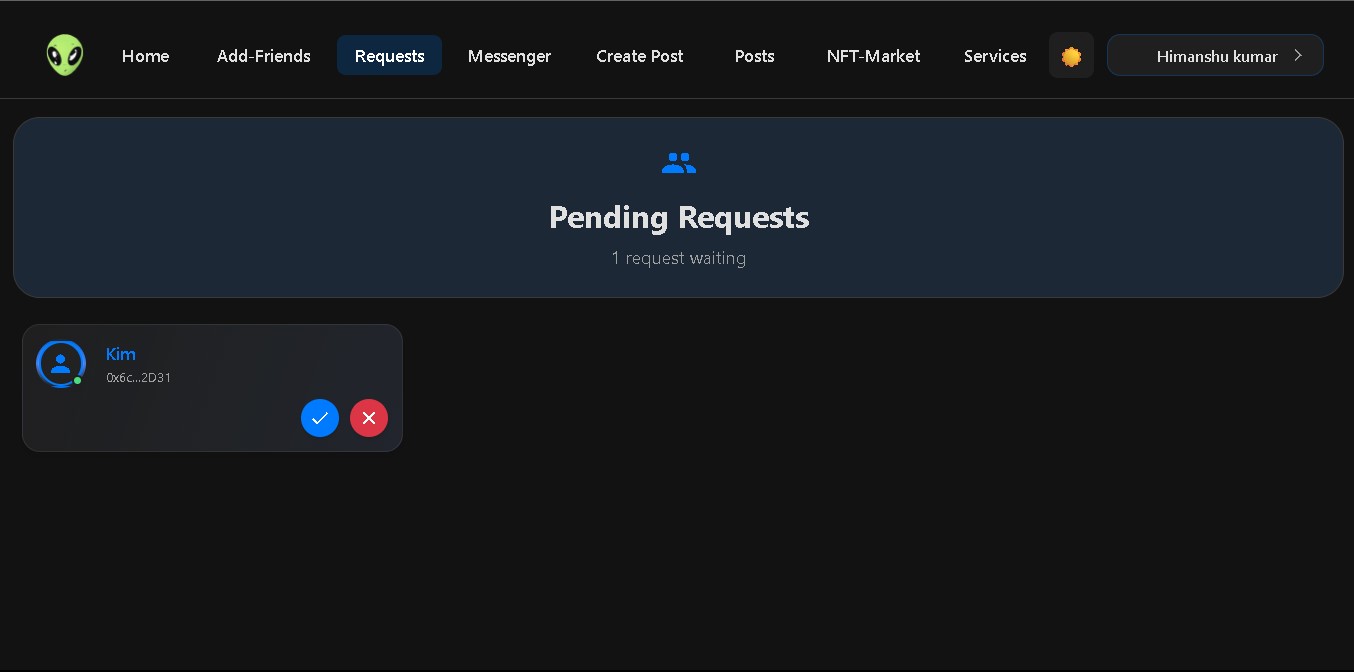The height and width of the screenshot is (672, 1354).
Task: Go to the Home page
Action: [146, 56]
